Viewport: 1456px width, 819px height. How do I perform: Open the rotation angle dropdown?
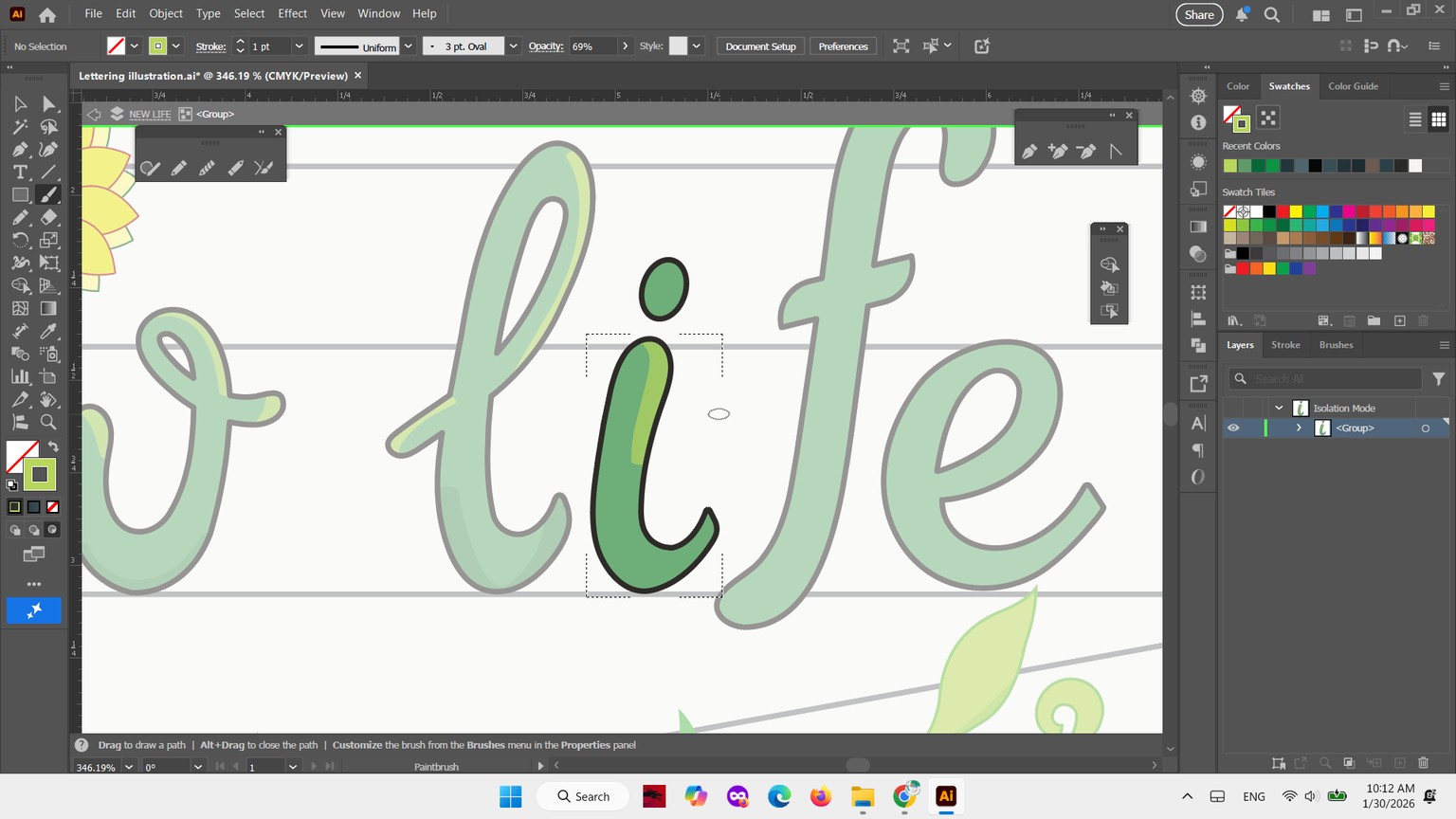pyautogui.click(x=197, y=767)
